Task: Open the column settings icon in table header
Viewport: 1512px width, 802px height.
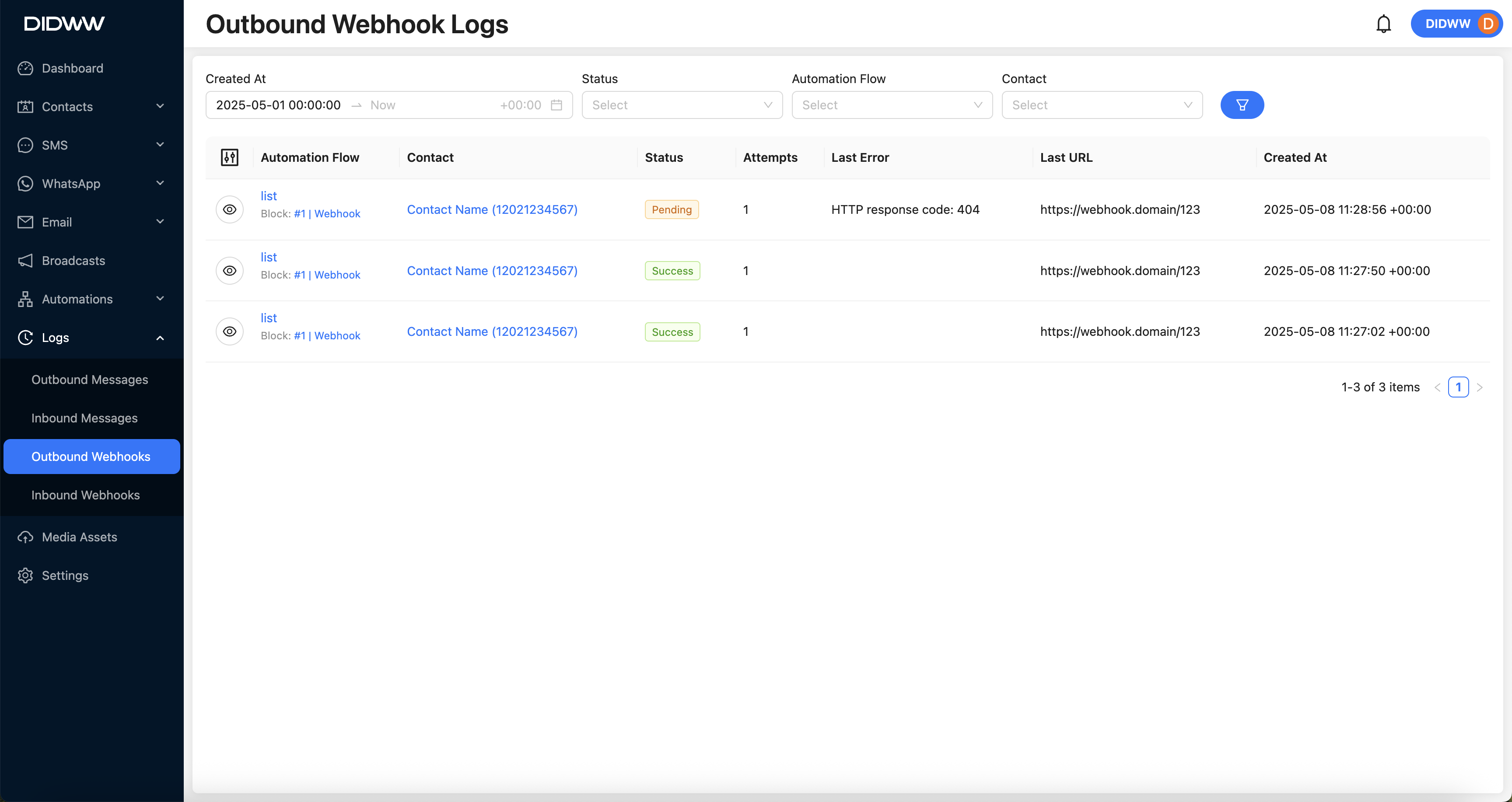Action: click(230, 157)
